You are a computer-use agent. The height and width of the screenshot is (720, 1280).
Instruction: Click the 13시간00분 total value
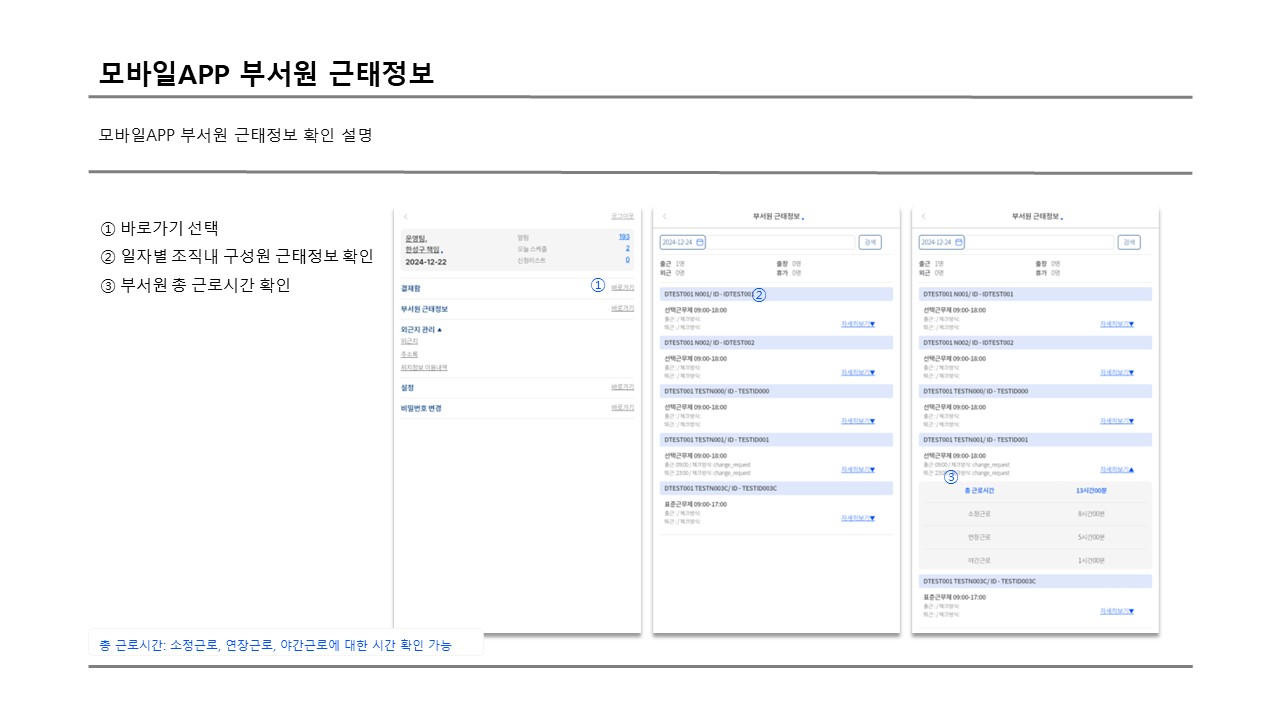tap(1091, 491)
